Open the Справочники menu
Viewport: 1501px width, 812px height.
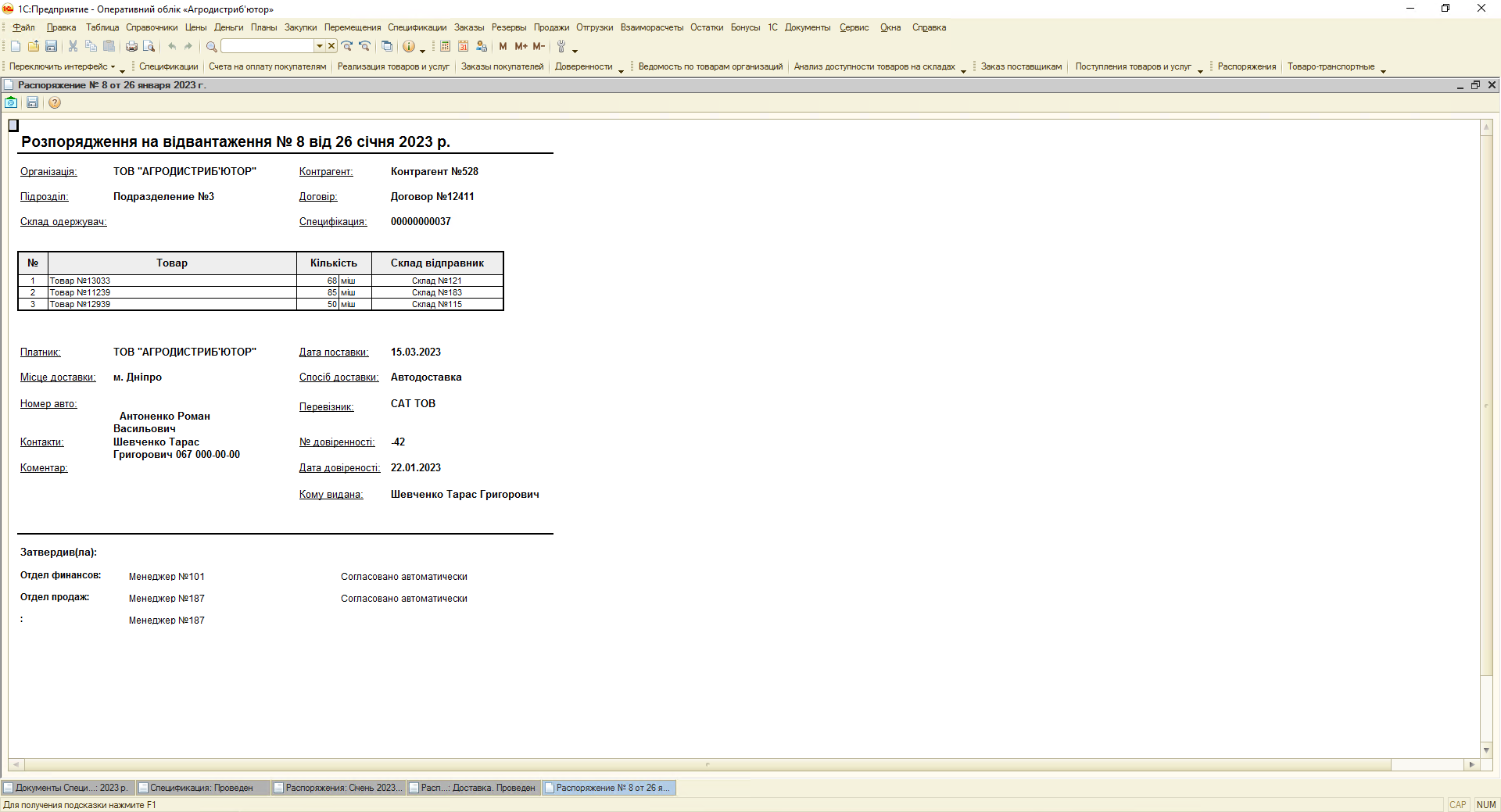[x=152, y=27]
